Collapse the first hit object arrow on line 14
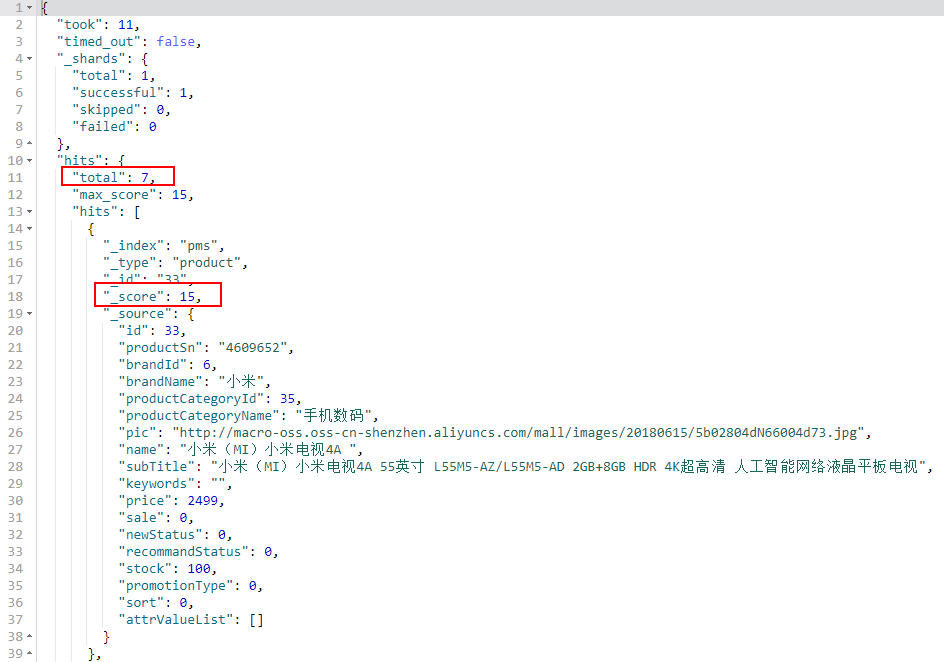 pyautogui.click(x=30, y=229)
